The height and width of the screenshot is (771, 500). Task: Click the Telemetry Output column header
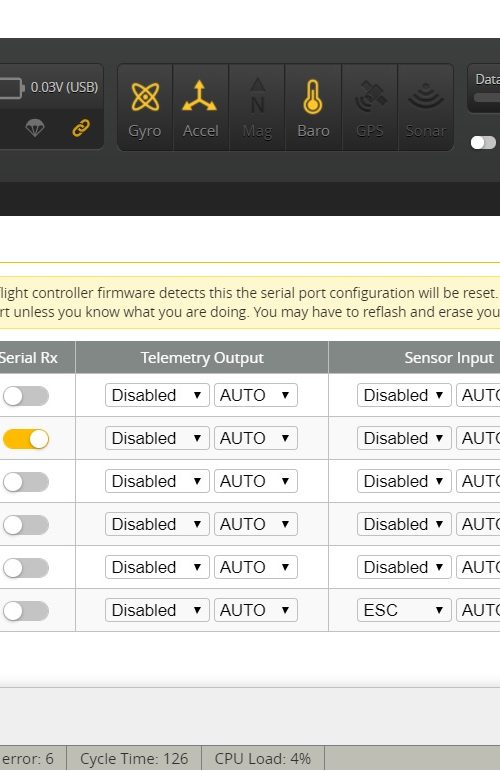click(x=202, y=357)
